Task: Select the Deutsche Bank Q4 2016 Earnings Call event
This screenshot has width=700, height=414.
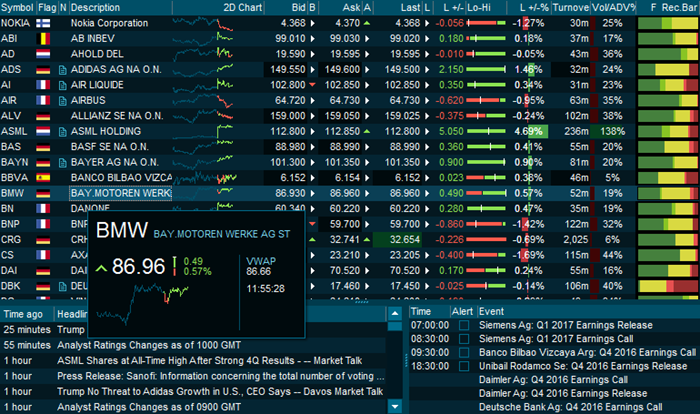Action: (570, 407)
